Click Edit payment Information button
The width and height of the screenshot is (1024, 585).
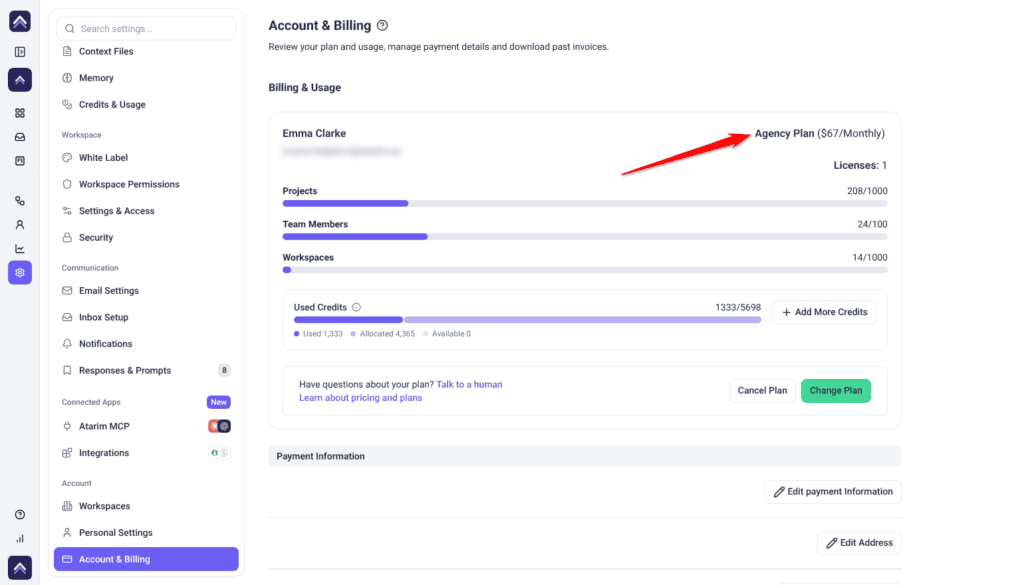coord(833,492)
